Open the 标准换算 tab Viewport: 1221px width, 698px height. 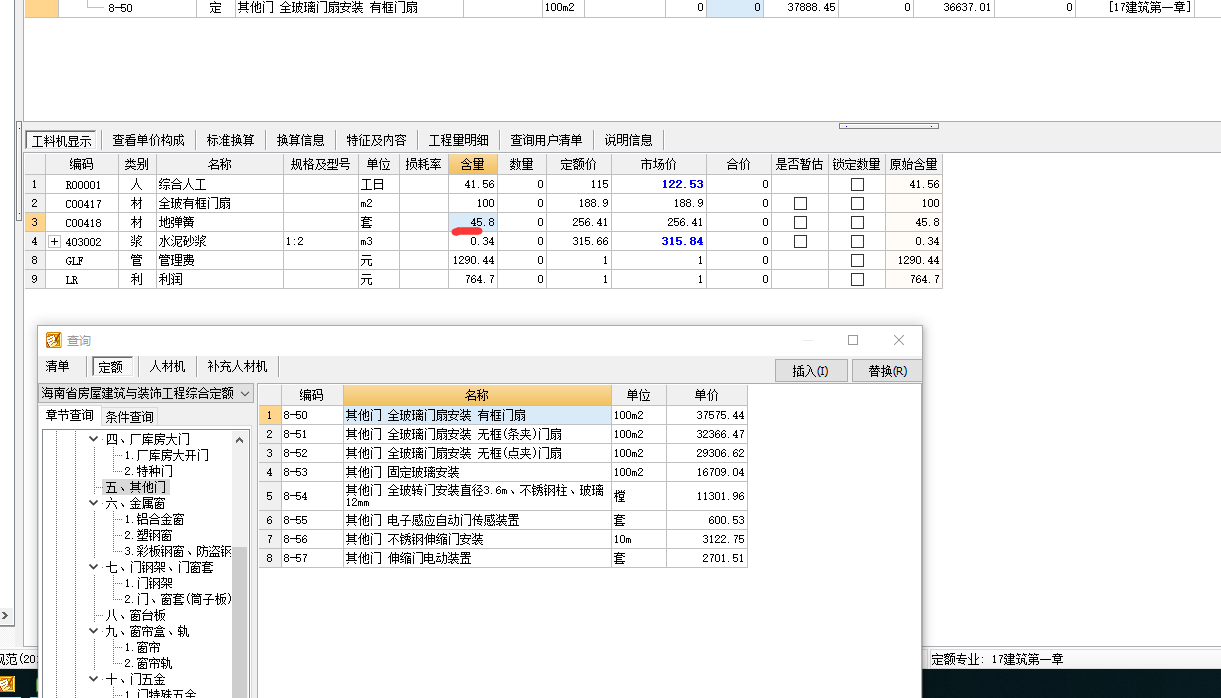[x=231, y=140]
